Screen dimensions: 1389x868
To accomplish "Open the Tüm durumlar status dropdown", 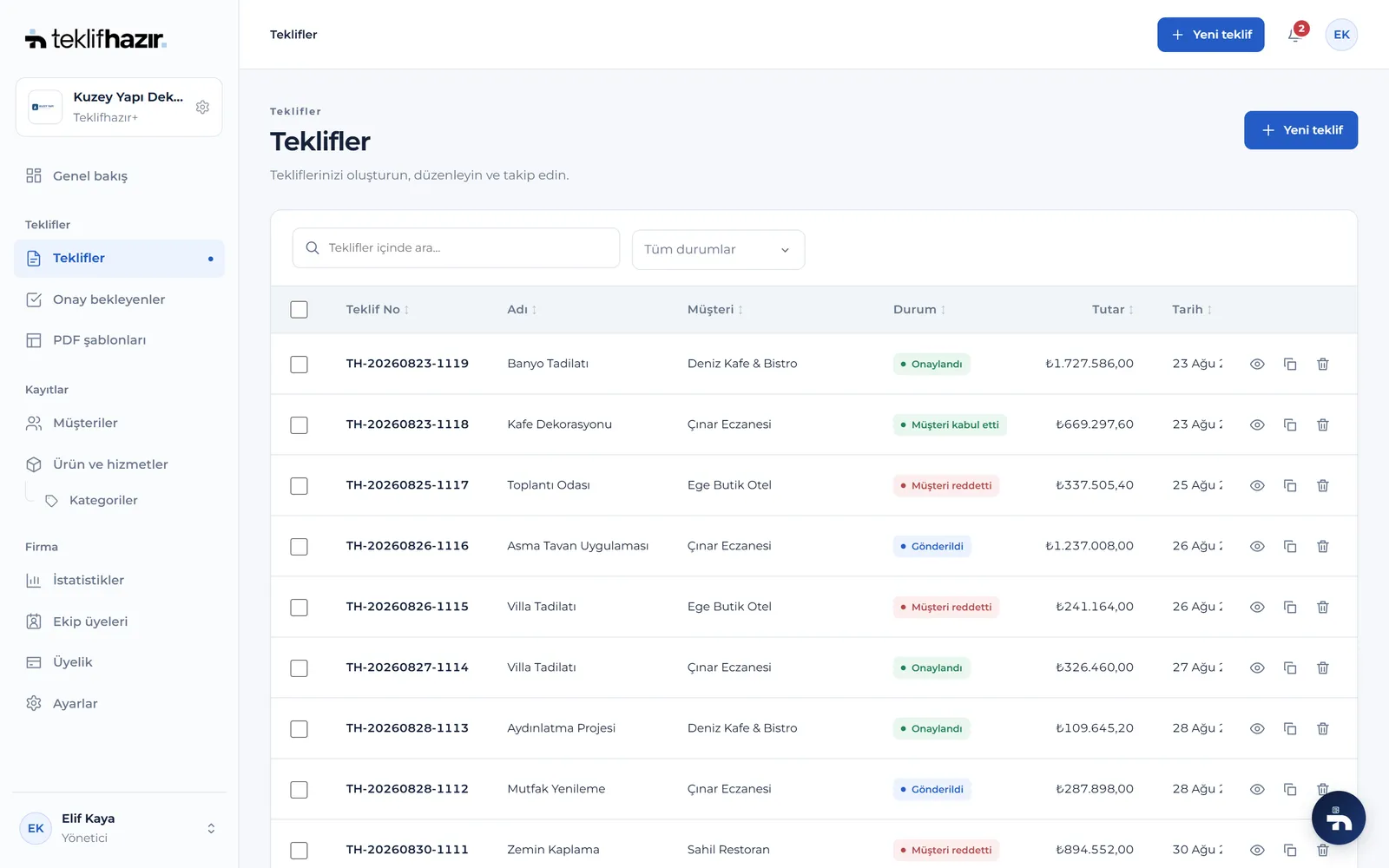I will (x=718, y=249).
